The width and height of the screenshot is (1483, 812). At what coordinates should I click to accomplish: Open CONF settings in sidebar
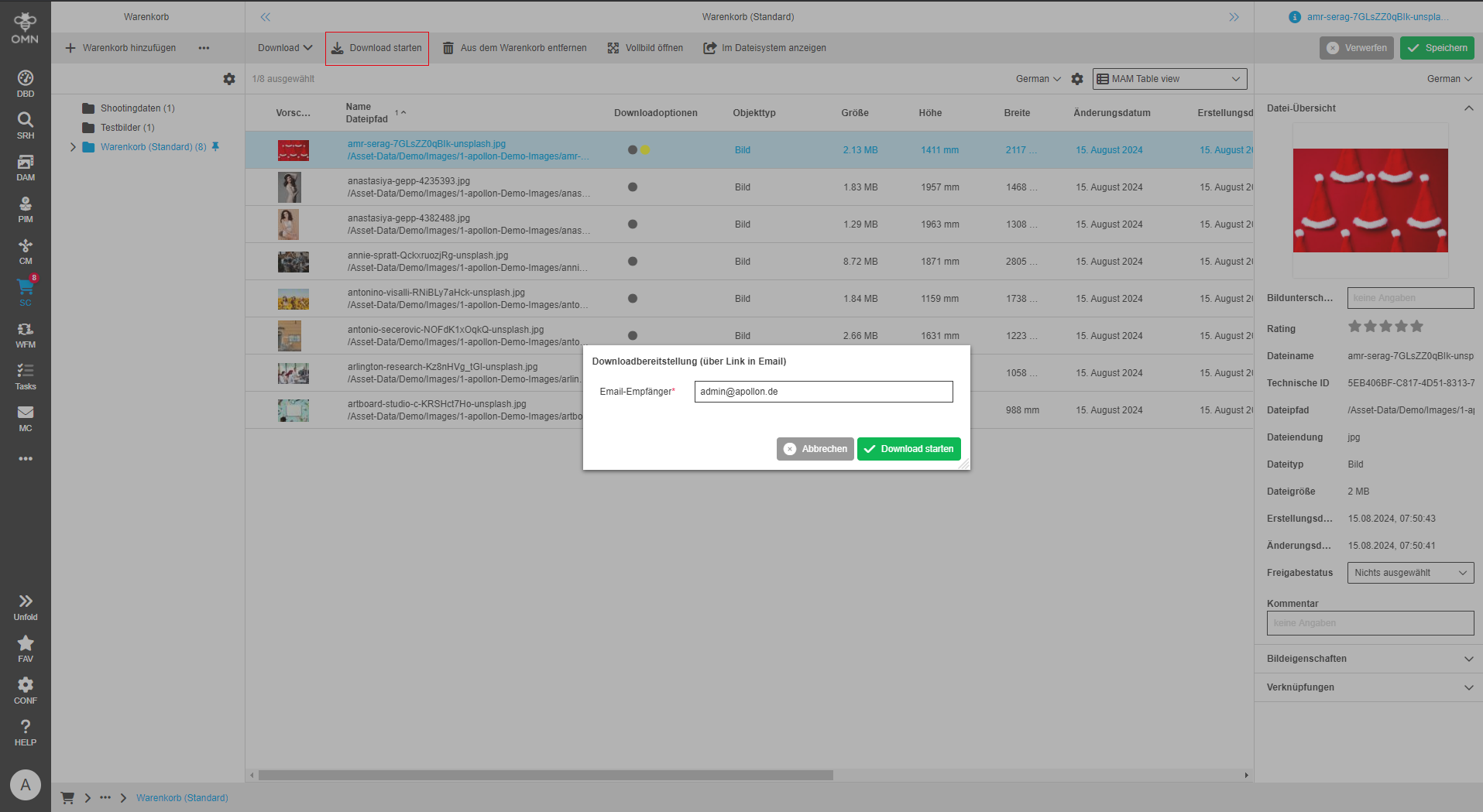26,690
